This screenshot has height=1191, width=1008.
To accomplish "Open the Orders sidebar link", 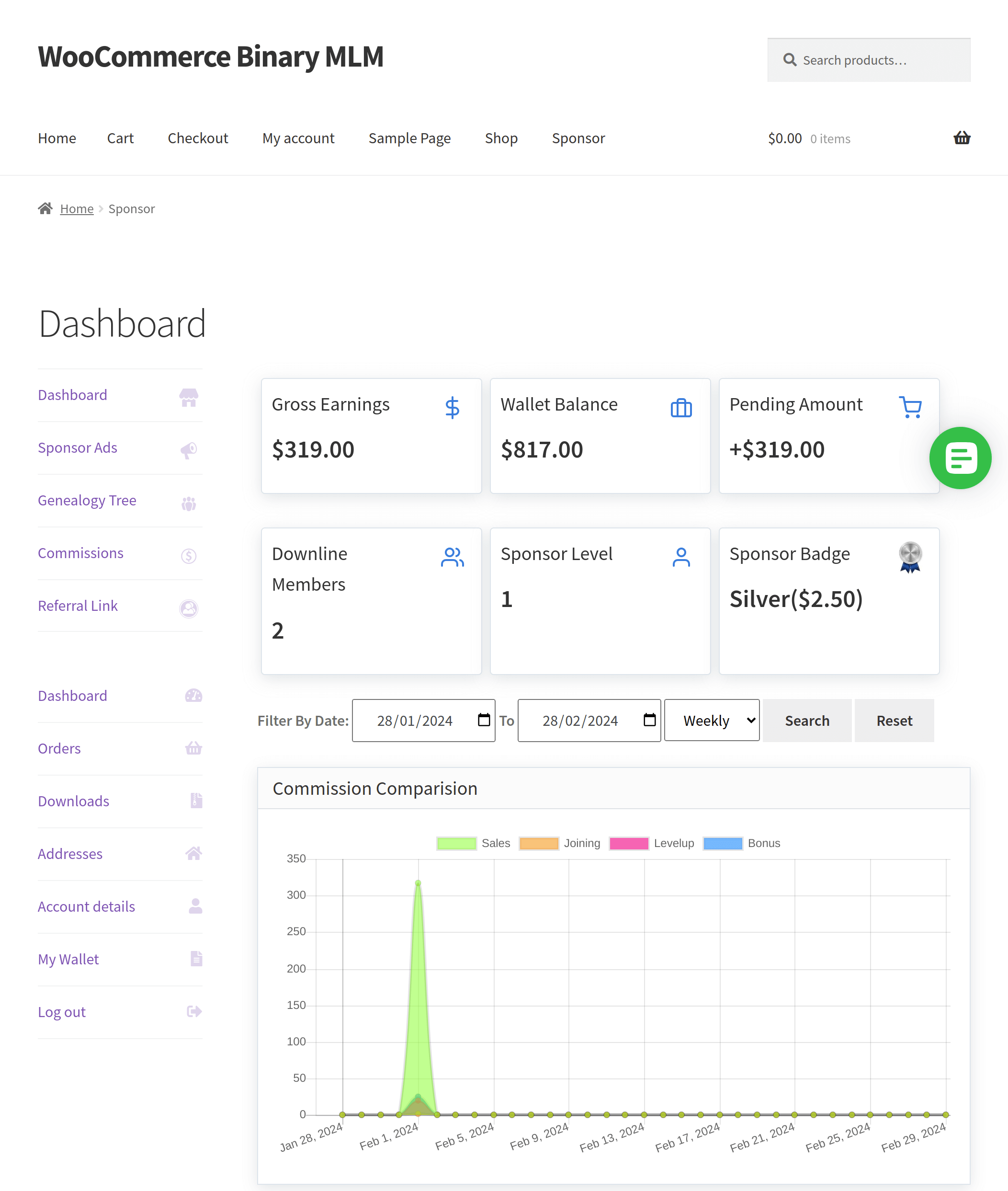I will [59, 748].
